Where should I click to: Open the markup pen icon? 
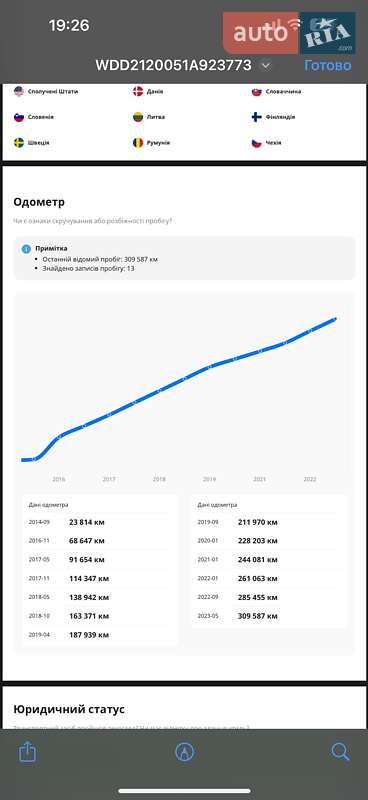pos(184,752)
